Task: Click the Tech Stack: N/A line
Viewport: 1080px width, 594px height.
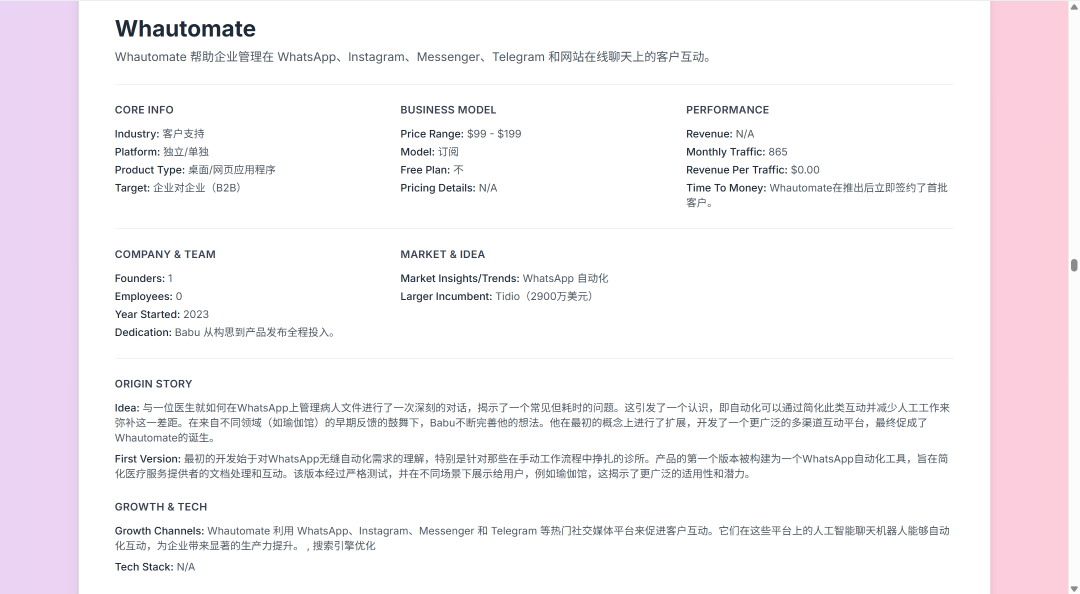Action: (x=154, y=567)
